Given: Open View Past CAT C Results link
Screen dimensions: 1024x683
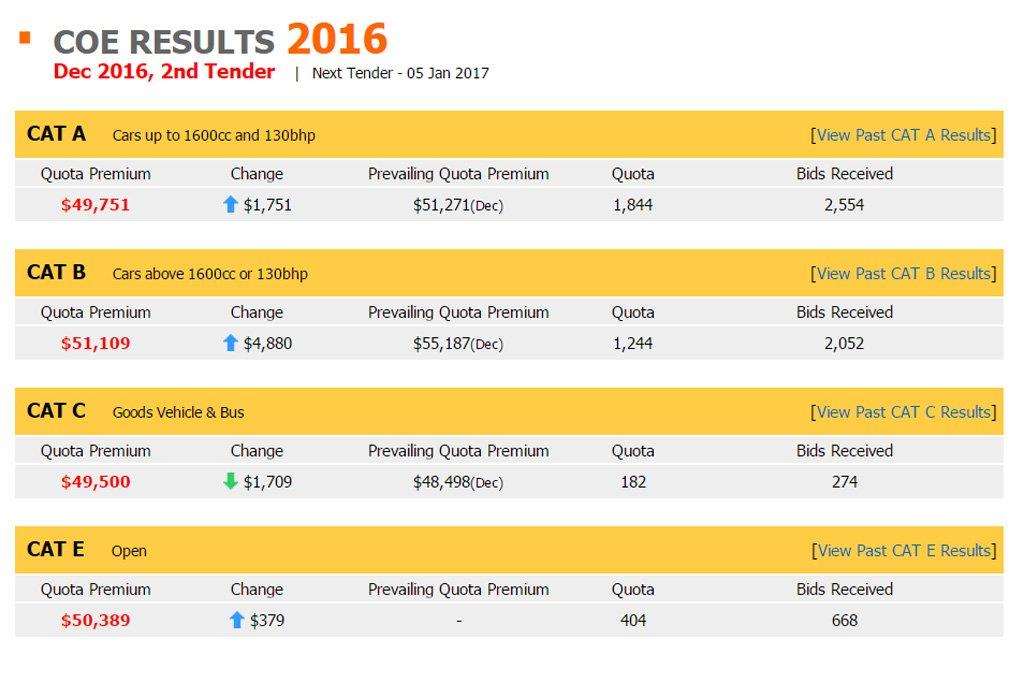Looking at the screenshot, I should [x=903, y=412].
